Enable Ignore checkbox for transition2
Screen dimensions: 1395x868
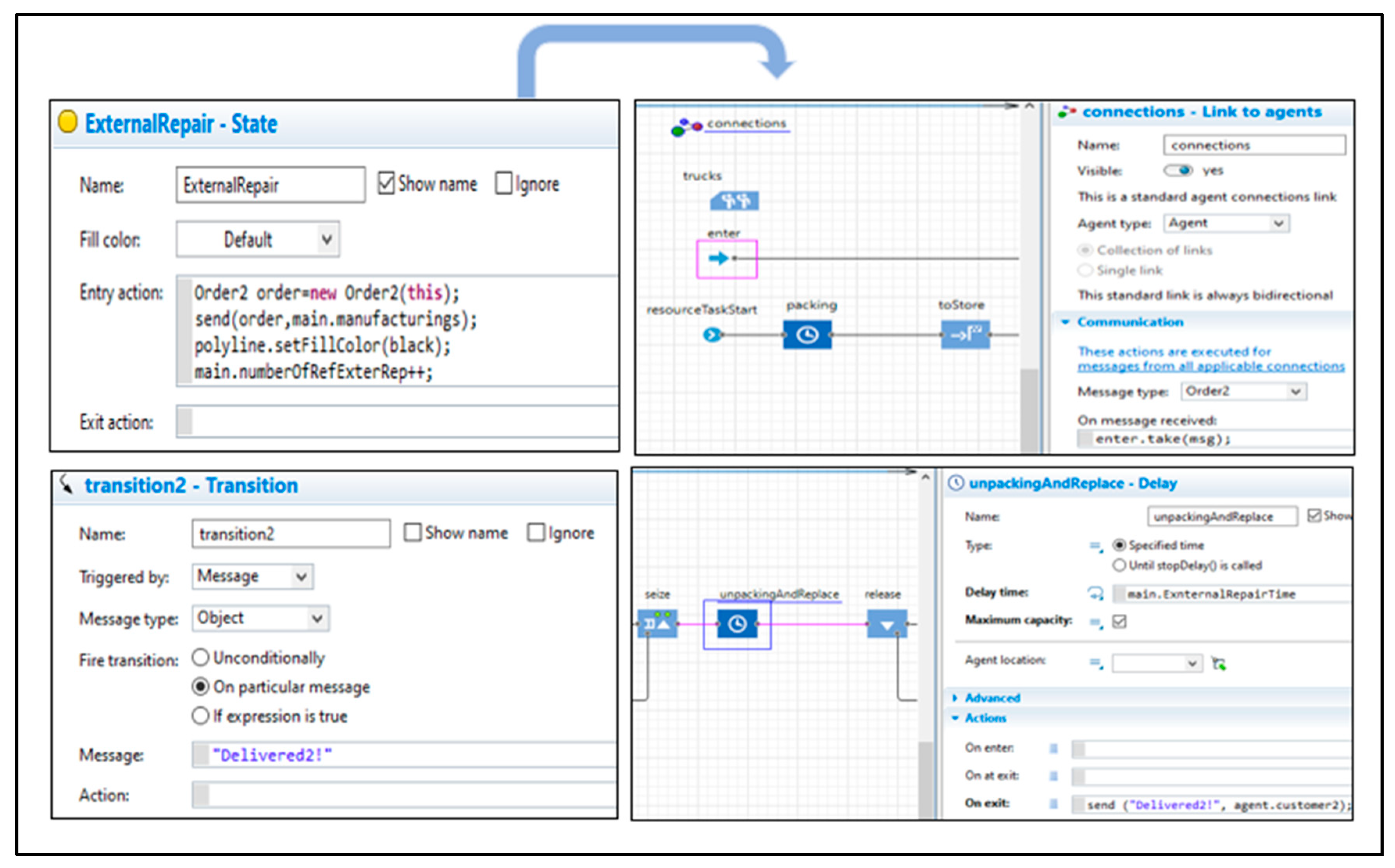coord(536,533)
